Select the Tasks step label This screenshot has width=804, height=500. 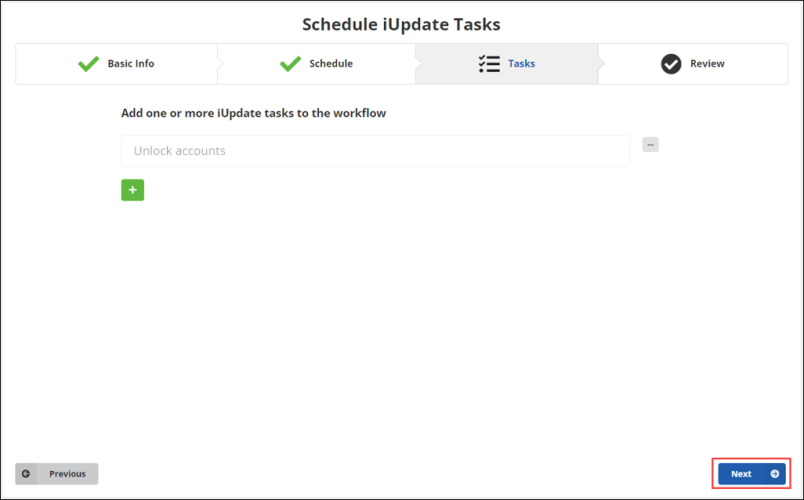[521, 64]
